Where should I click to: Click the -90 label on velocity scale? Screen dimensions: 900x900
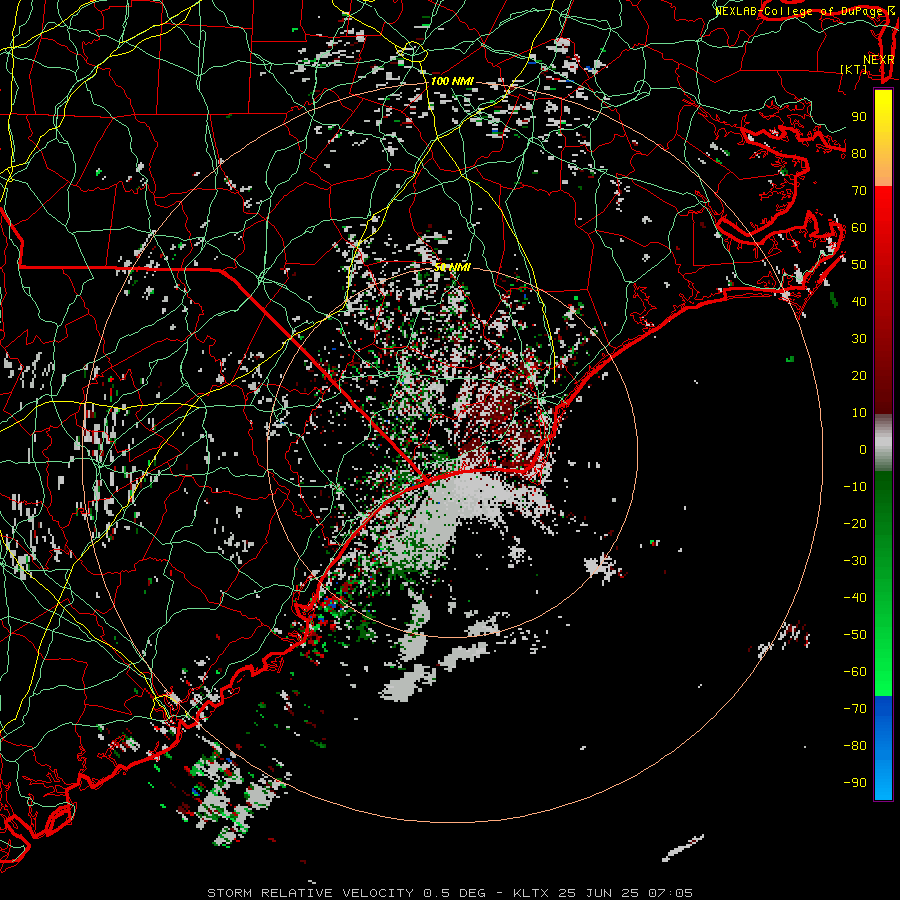coord(855,782)
